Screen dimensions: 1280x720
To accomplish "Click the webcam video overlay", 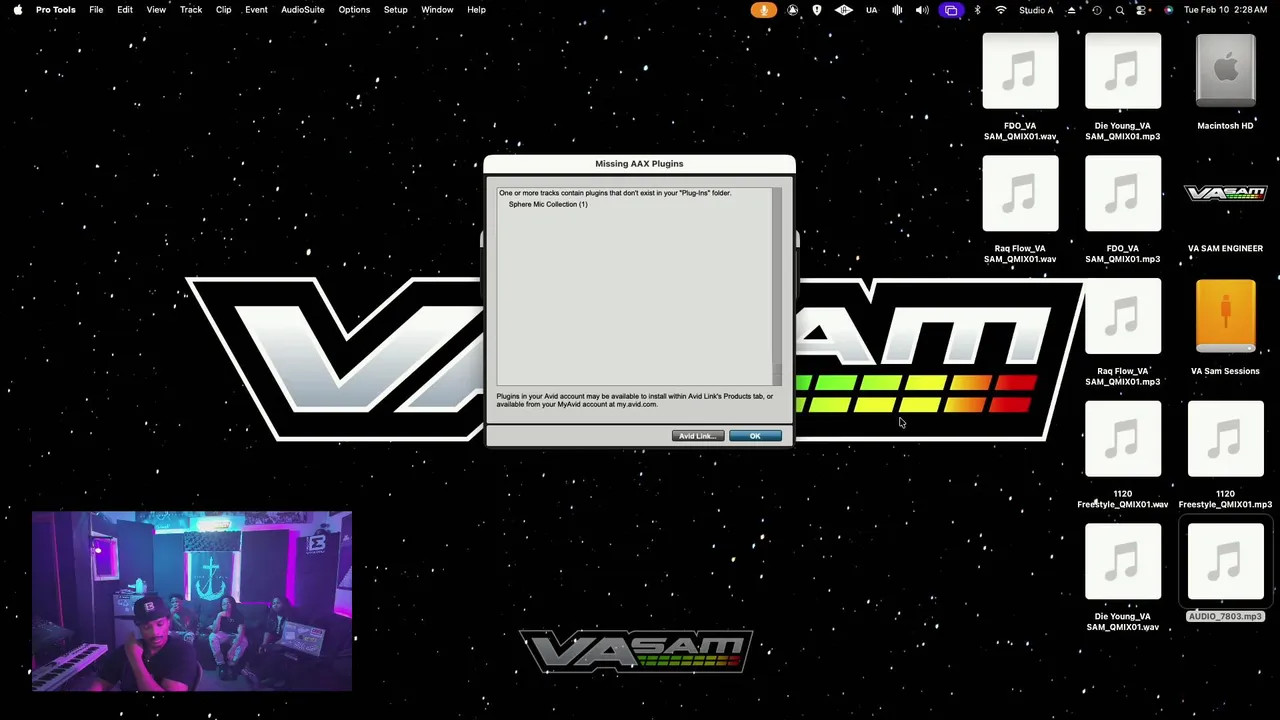I will point(192,601).
